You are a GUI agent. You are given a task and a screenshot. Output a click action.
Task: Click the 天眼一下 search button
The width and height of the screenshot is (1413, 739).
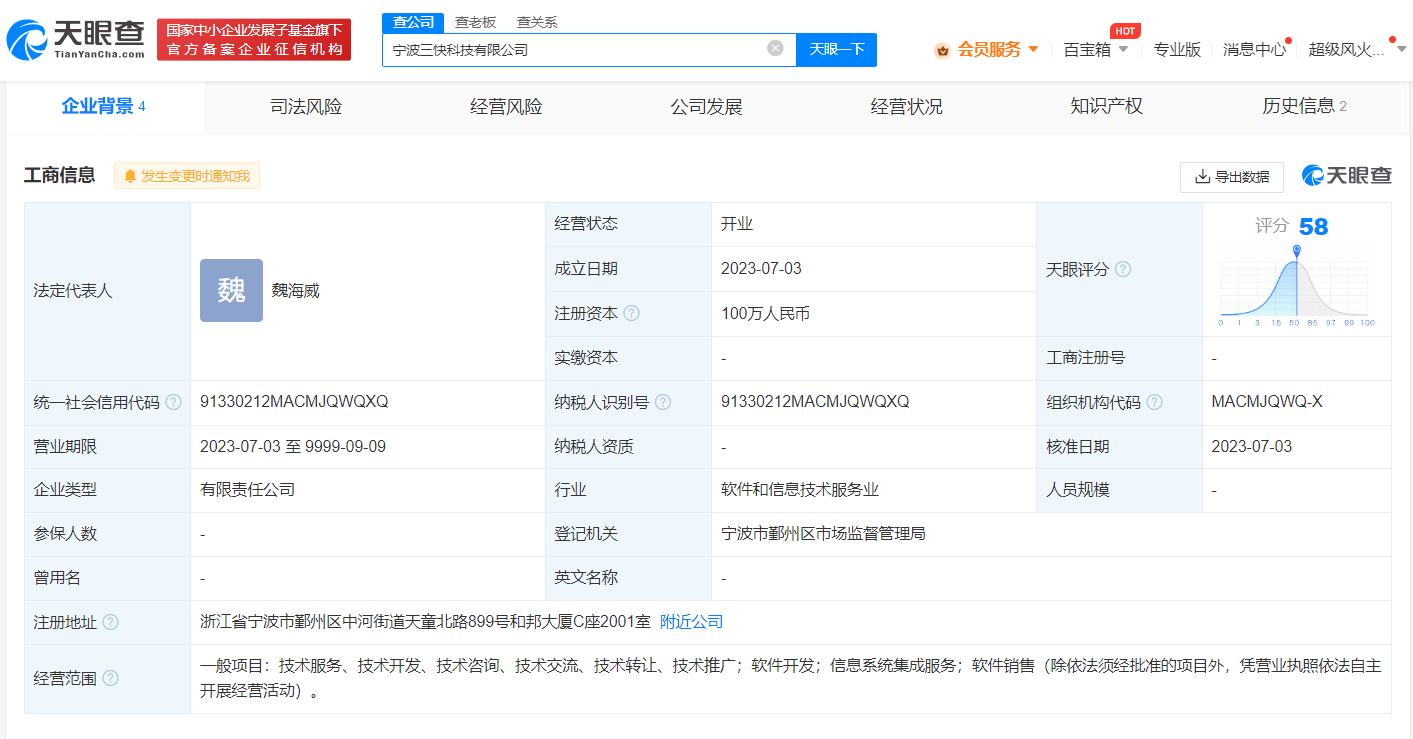pyautogui.click(x=836, y=49)
